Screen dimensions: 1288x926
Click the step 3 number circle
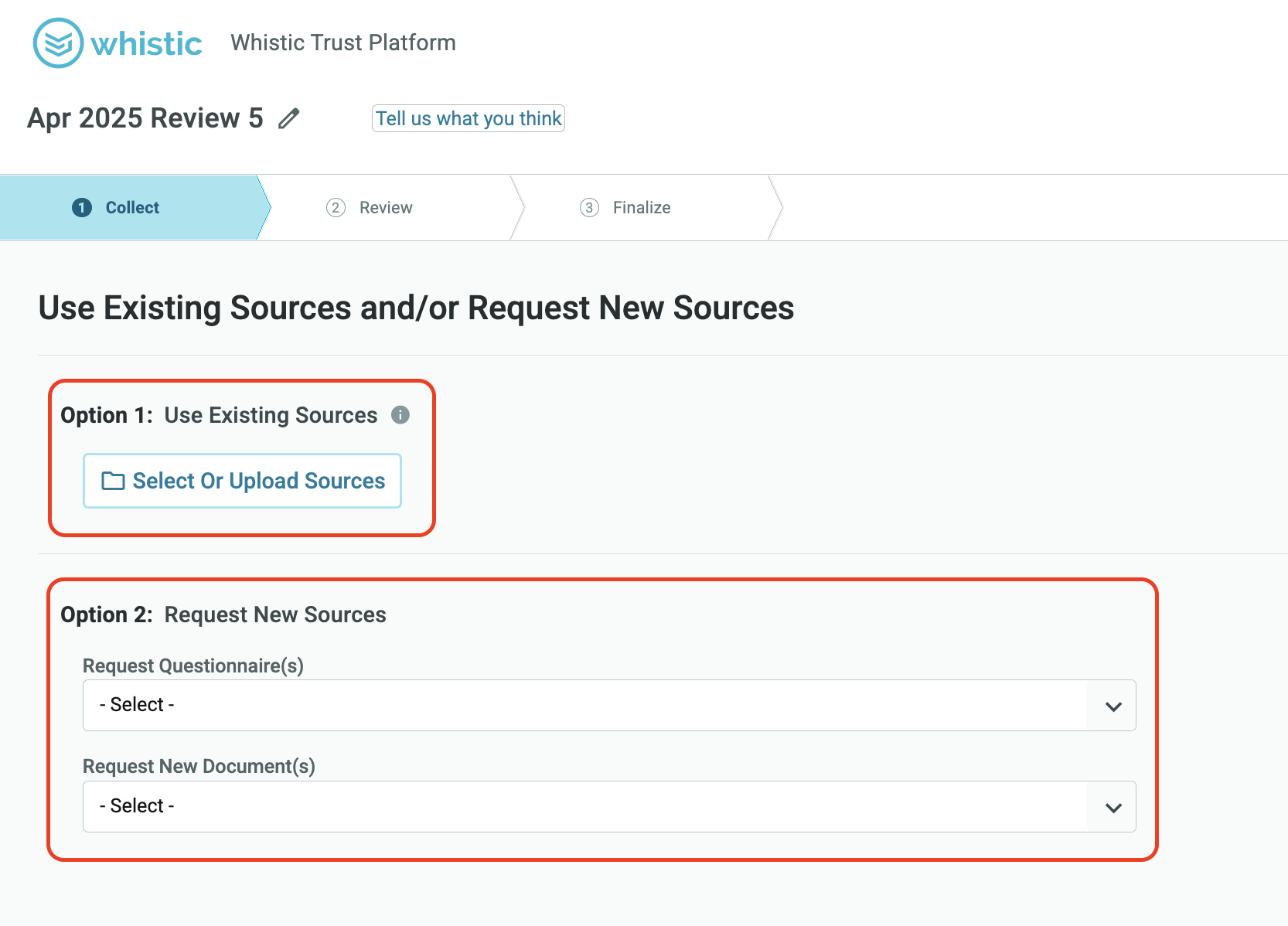[589, 207]
